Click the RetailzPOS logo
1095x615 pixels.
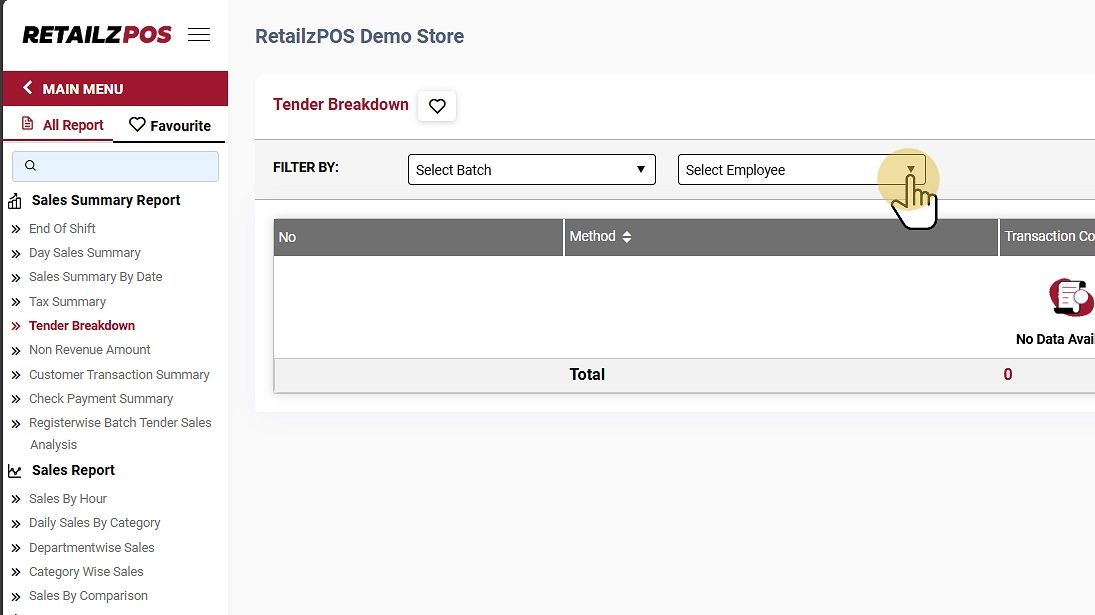click(x=97, y=35)
